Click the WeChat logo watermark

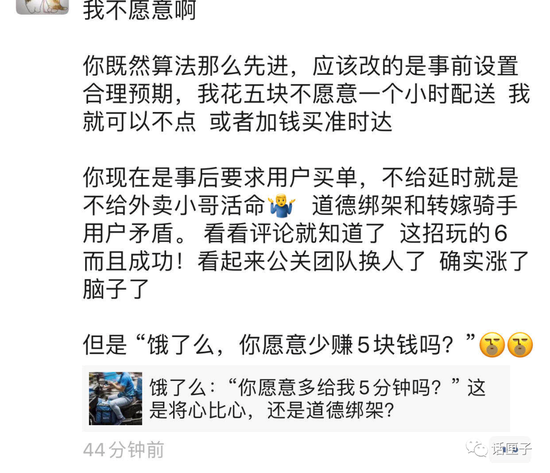476,448
